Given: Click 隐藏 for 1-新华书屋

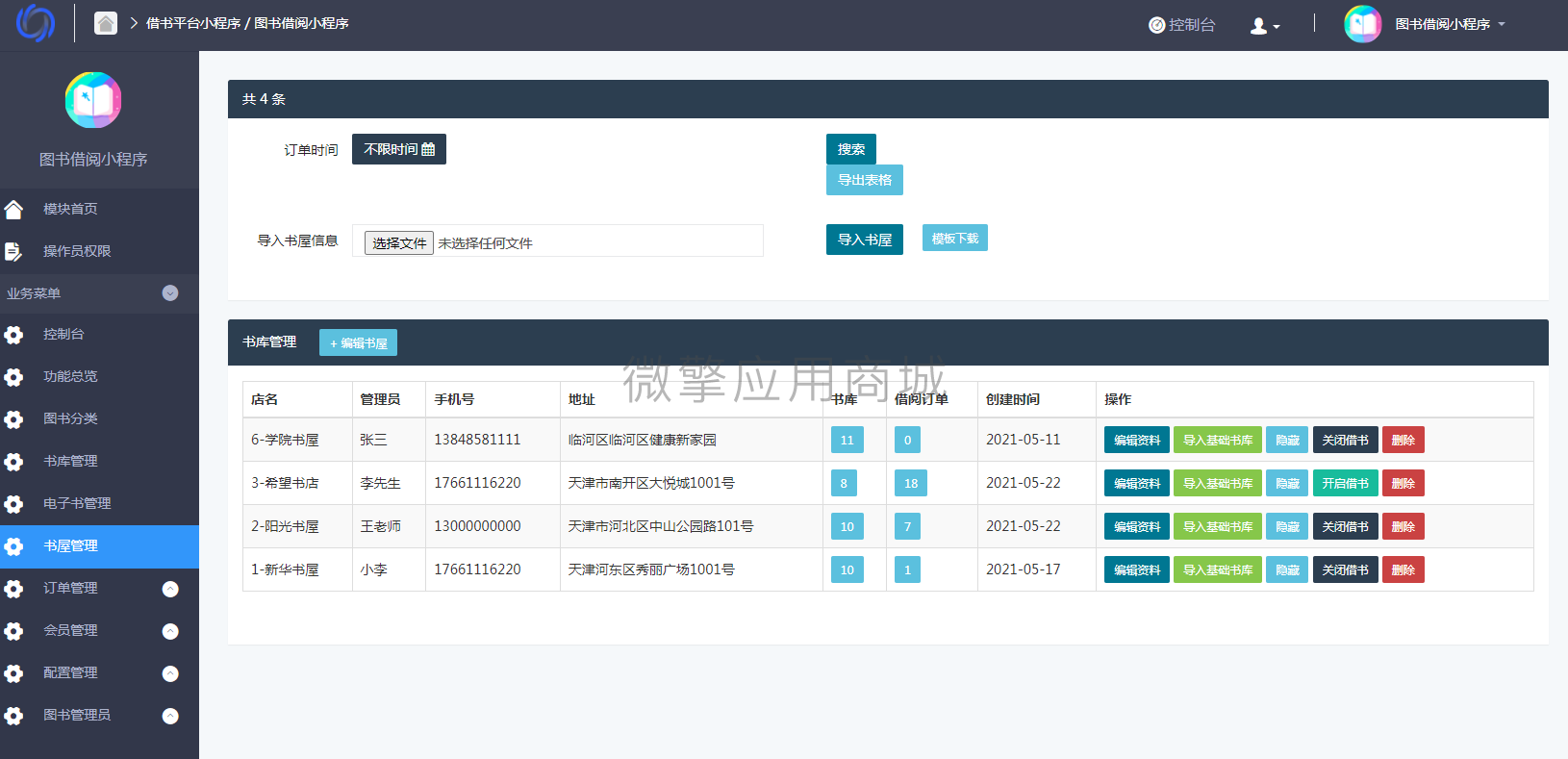Looking at the screenshot, I should [1287, 569].
